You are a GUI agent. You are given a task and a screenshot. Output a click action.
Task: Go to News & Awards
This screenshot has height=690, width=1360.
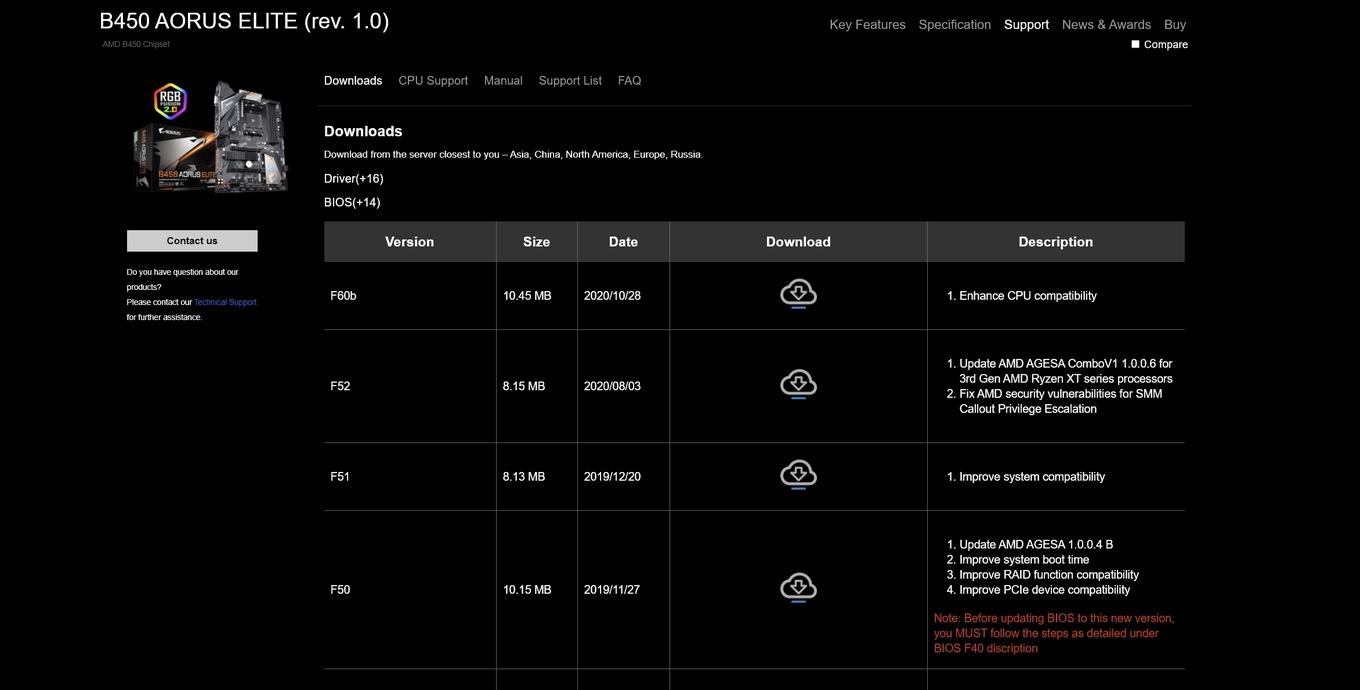(x=1106, y=24)
